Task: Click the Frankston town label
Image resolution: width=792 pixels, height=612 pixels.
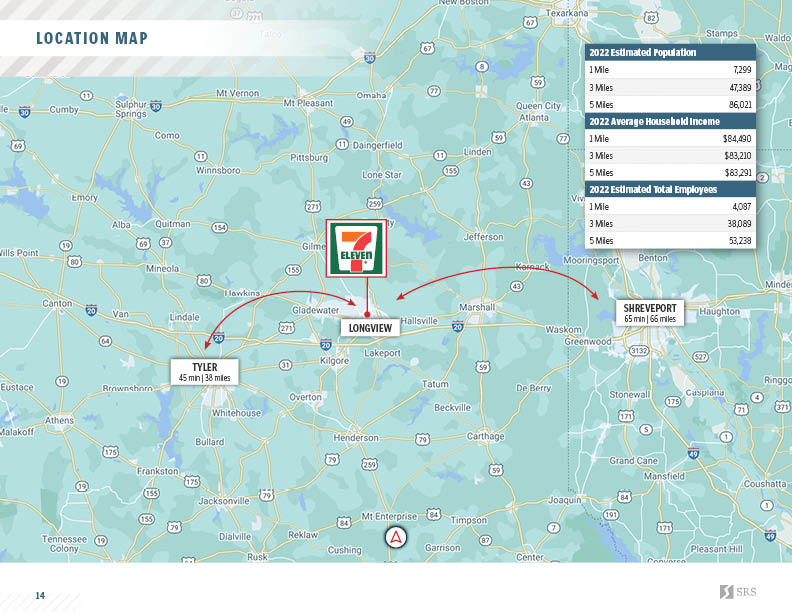Action: point(158,471)
